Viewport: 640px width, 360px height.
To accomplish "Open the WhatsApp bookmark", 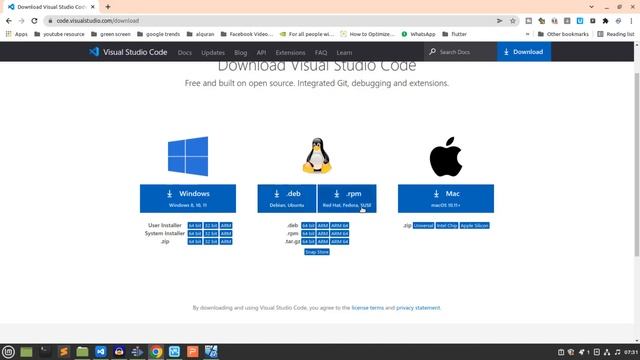I will point(418,34).
